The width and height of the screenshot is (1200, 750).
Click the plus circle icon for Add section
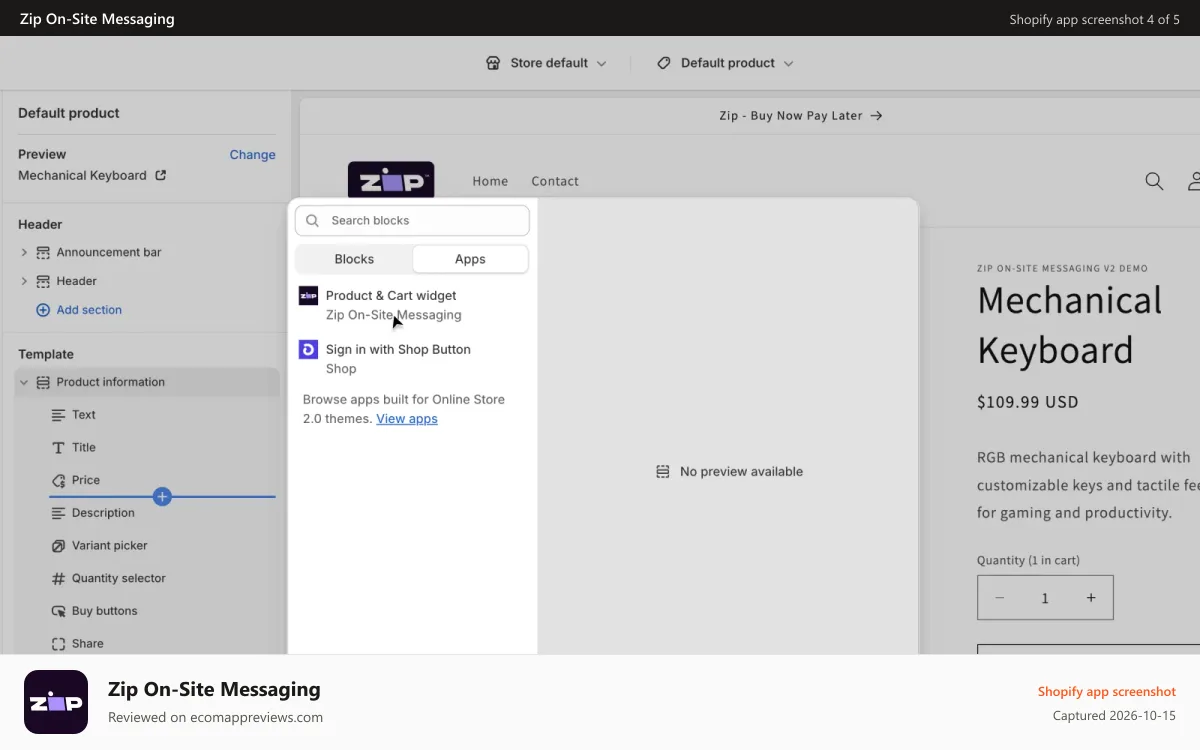(43, 310)
